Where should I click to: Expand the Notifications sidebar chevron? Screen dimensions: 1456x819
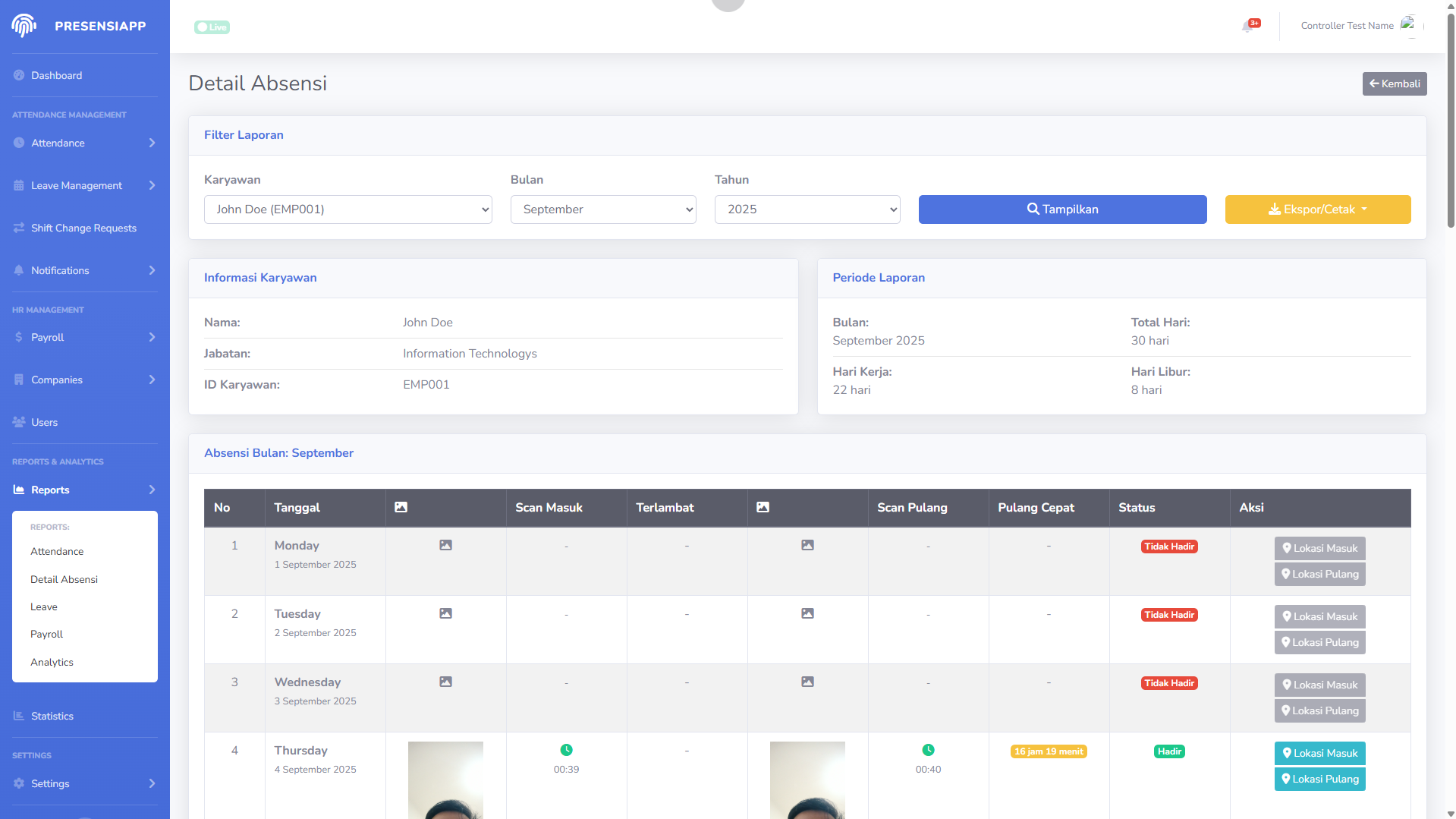point(153,270)
